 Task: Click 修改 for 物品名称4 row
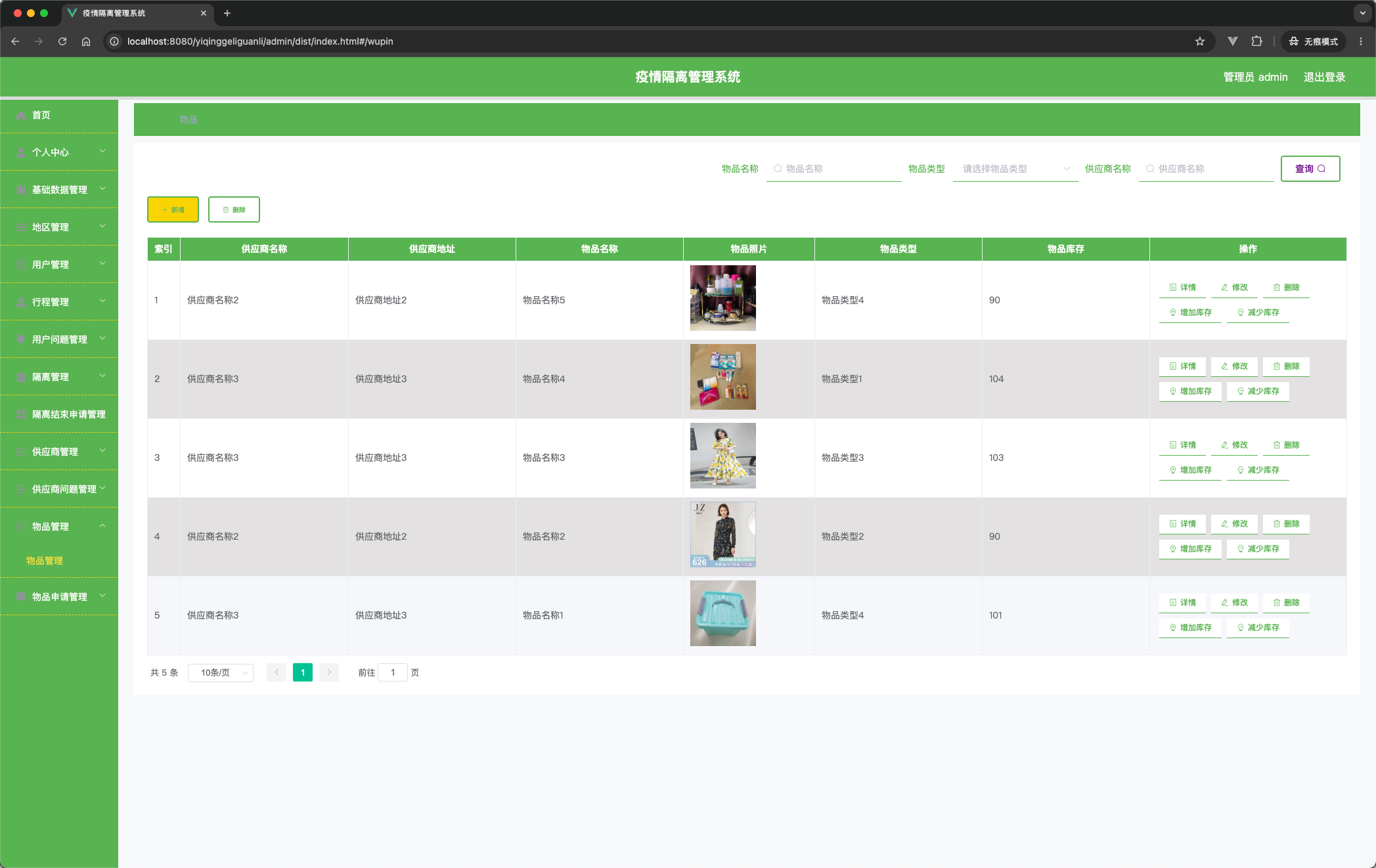pyautogui.click(x=1234, y=366)
